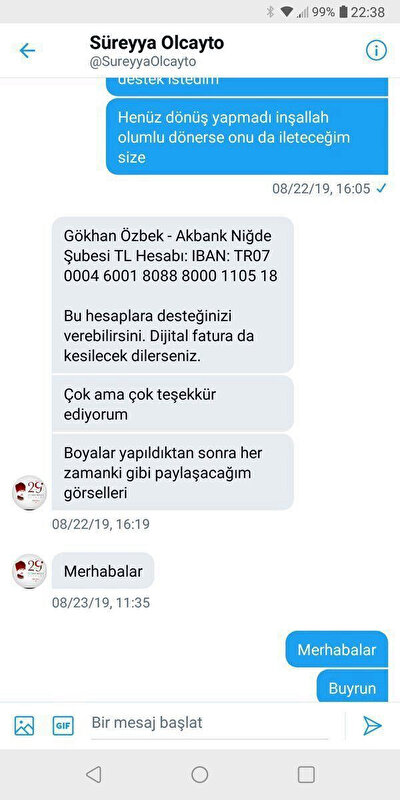
Task: Focus the 'Bir mesaj başlat' input field
Action: point(209,723)
